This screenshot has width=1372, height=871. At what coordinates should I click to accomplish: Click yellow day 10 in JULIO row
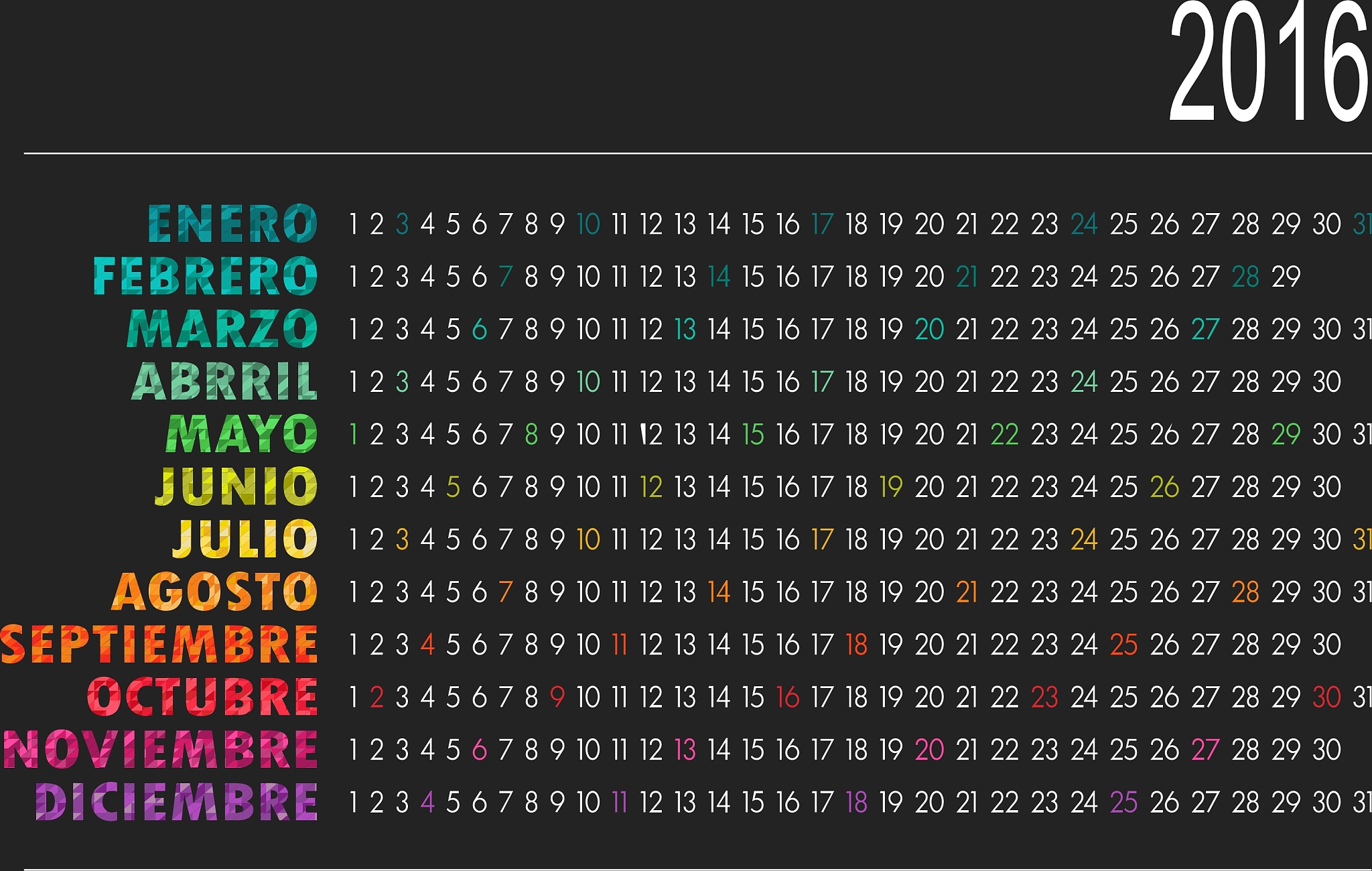pos(588,540)
